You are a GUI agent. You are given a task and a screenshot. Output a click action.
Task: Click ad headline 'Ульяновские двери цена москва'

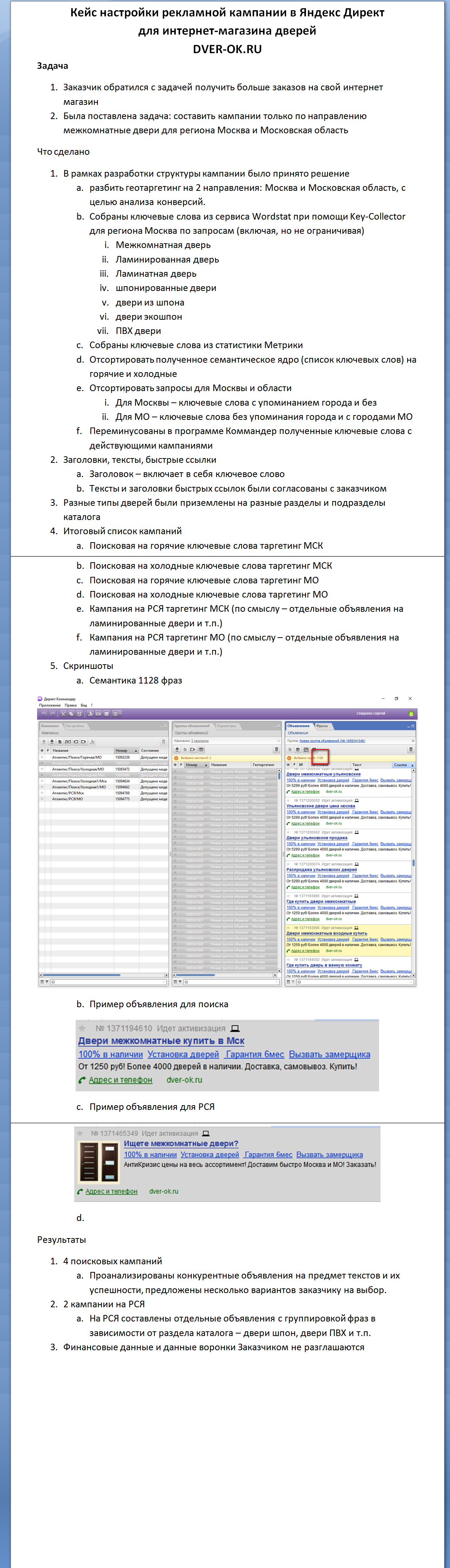(320, 806)
